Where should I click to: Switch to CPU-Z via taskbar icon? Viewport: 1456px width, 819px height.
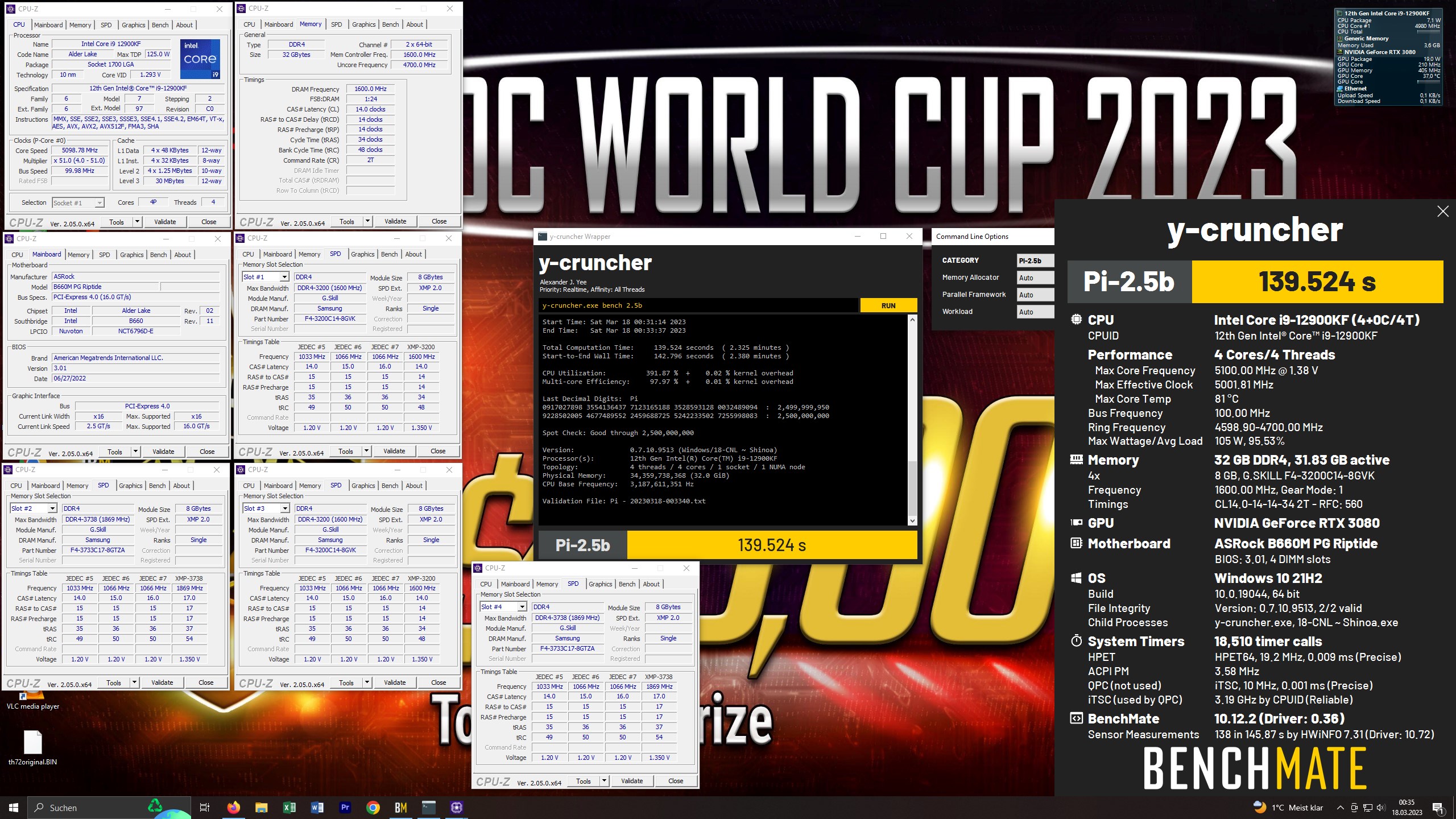pyautogui.click(x=456, y=808)
